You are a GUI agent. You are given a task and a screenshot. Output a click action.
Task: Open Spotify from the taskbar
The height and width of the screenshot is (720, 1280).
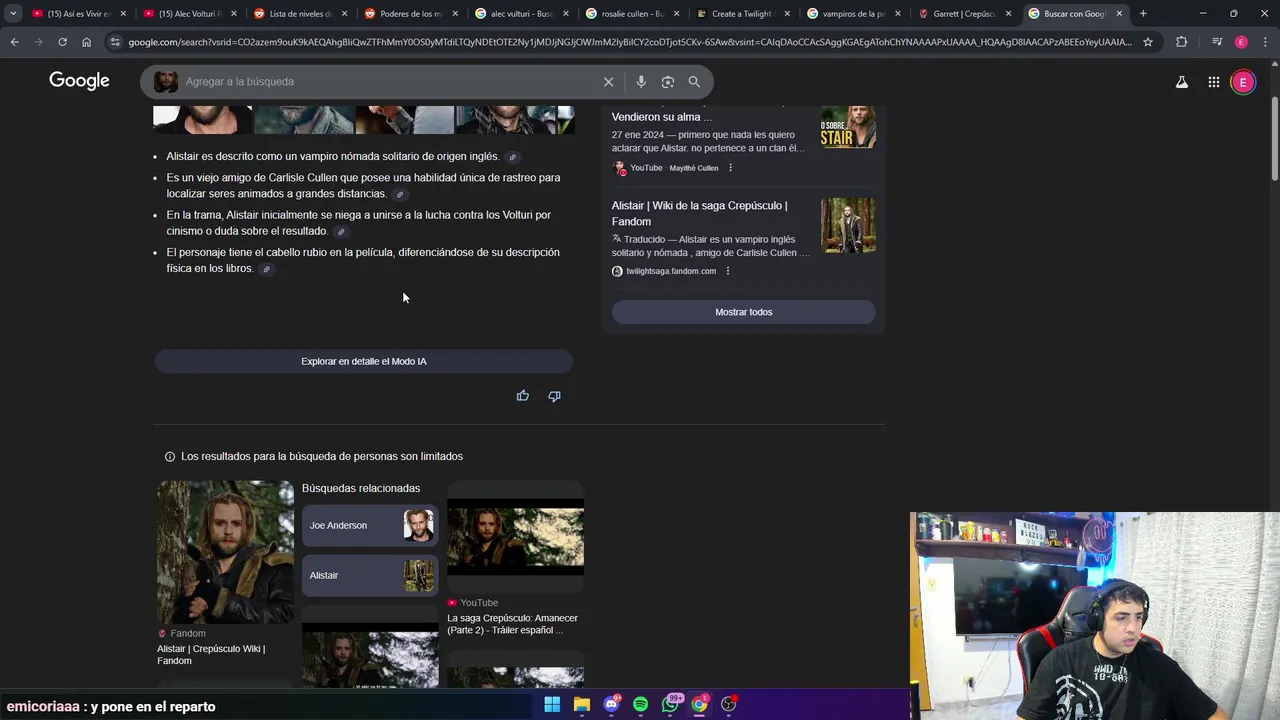(641, 704)
